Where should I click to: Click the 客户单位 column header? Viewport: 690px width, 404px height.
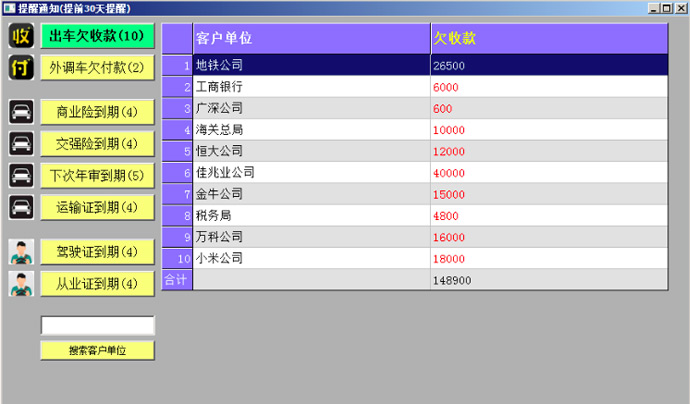click(x=312, y=38)
